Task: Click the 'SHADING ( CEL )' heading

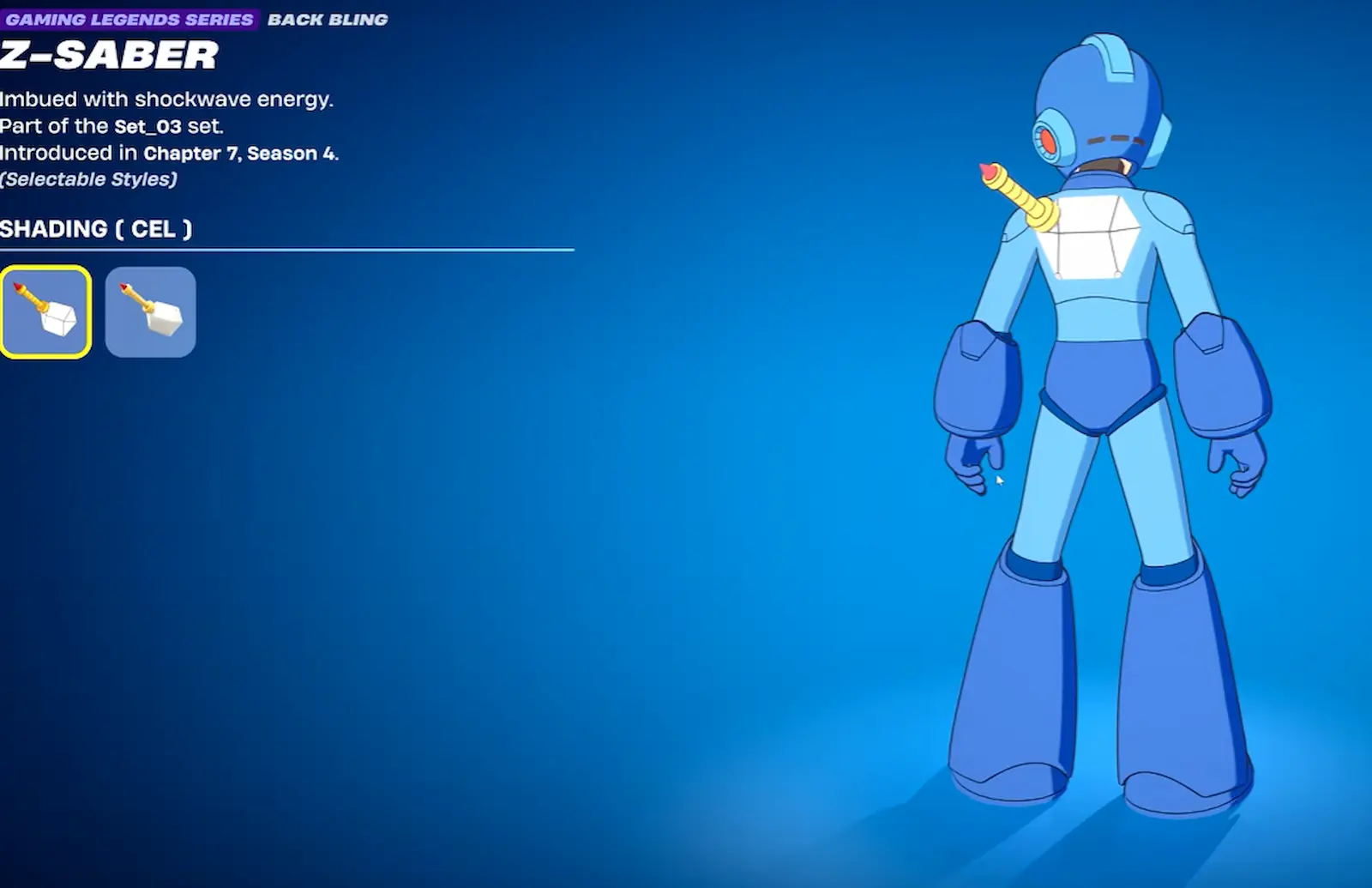Action: 96,229
